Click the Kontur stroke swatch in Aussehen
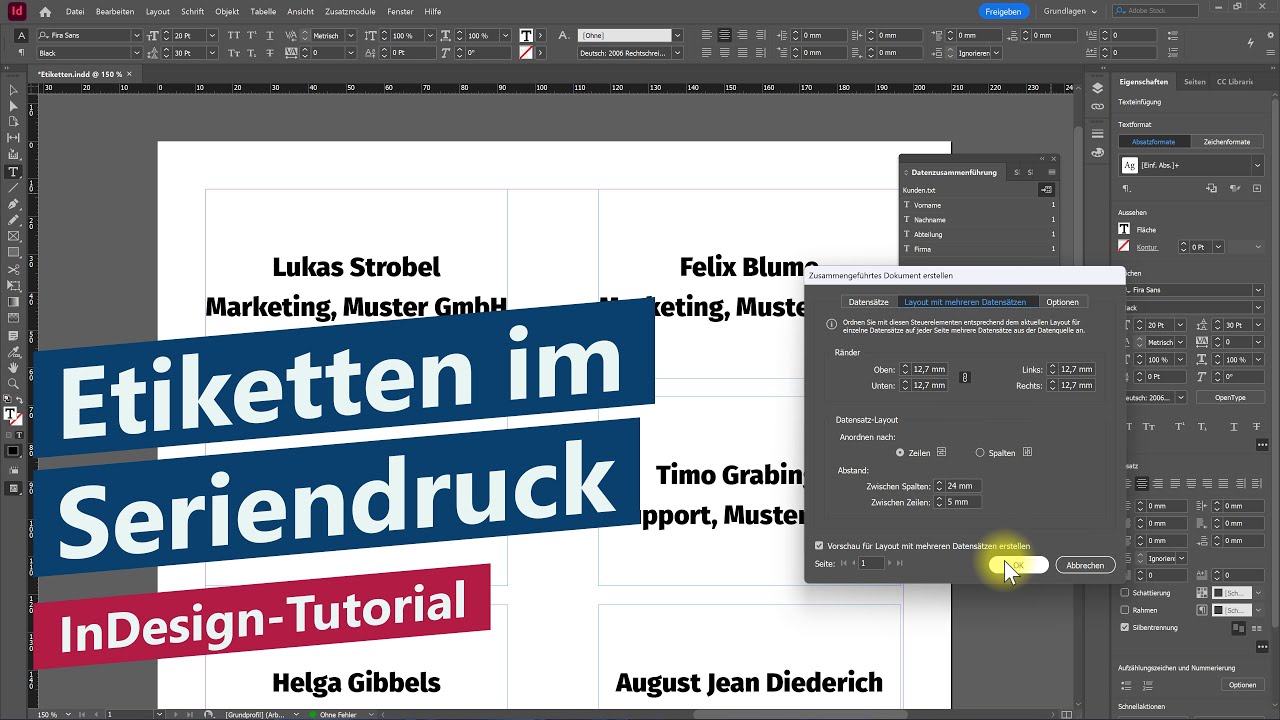 (1124, 246)
